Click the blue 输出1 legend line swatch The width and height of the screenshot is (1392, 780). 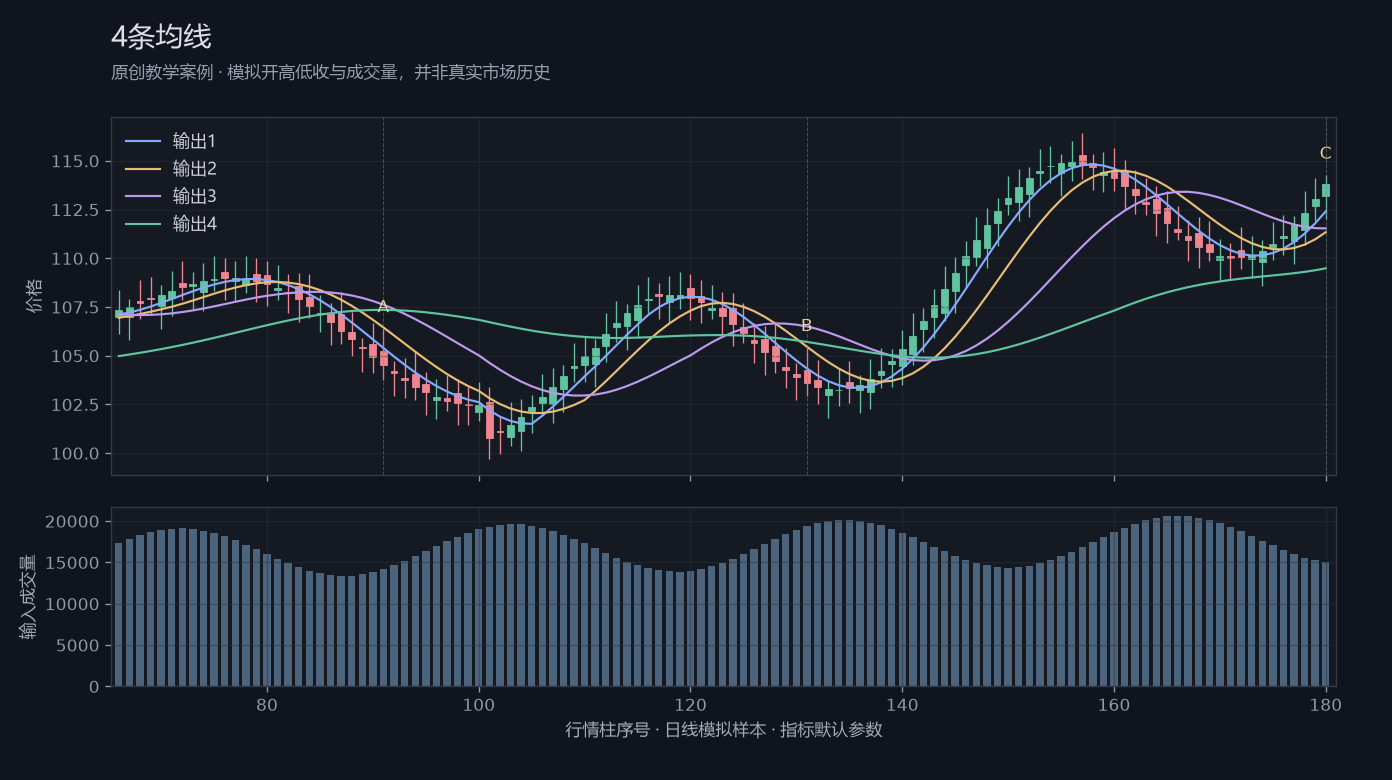point(143,141)
